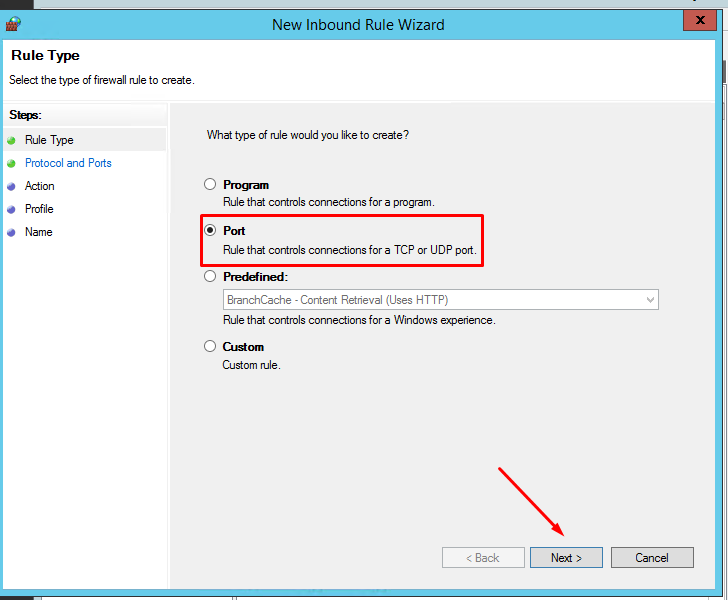
Task: Pick the Custom rule radio button
Action: [x=210, y=347]
